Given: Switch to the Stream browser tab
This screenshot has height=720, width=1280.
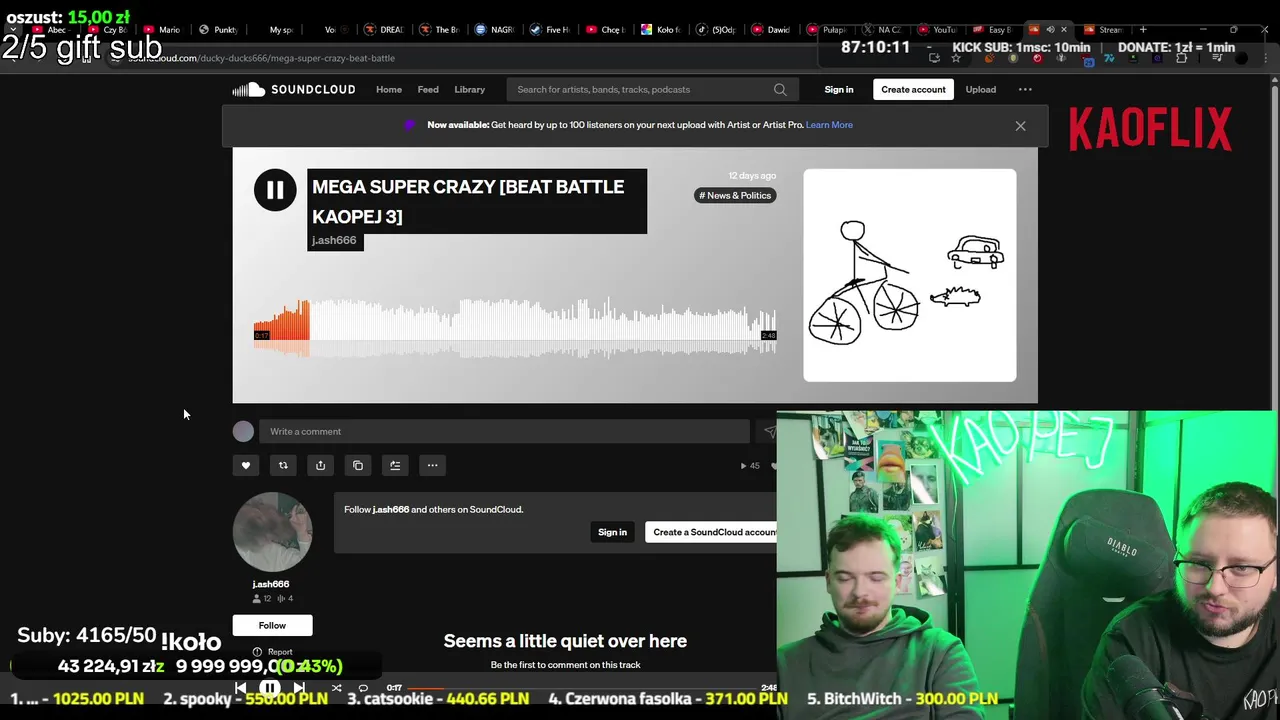Looking at the screenshot, I should point(1105,30).
